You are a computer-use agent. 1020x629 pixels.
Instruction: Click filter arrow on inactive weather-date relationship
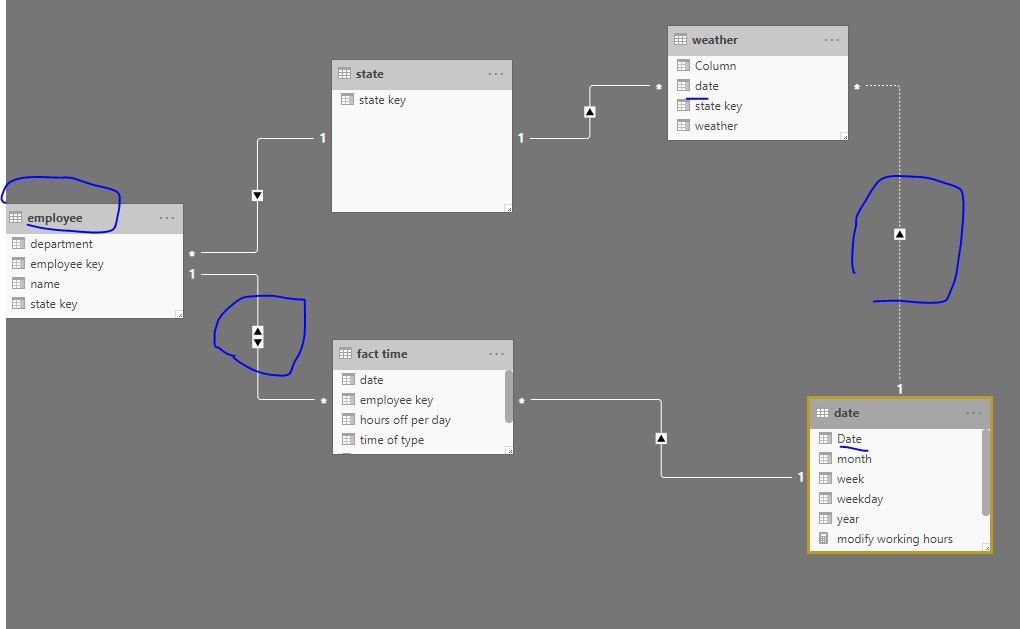pyautogui.click(x=900, y=234)
